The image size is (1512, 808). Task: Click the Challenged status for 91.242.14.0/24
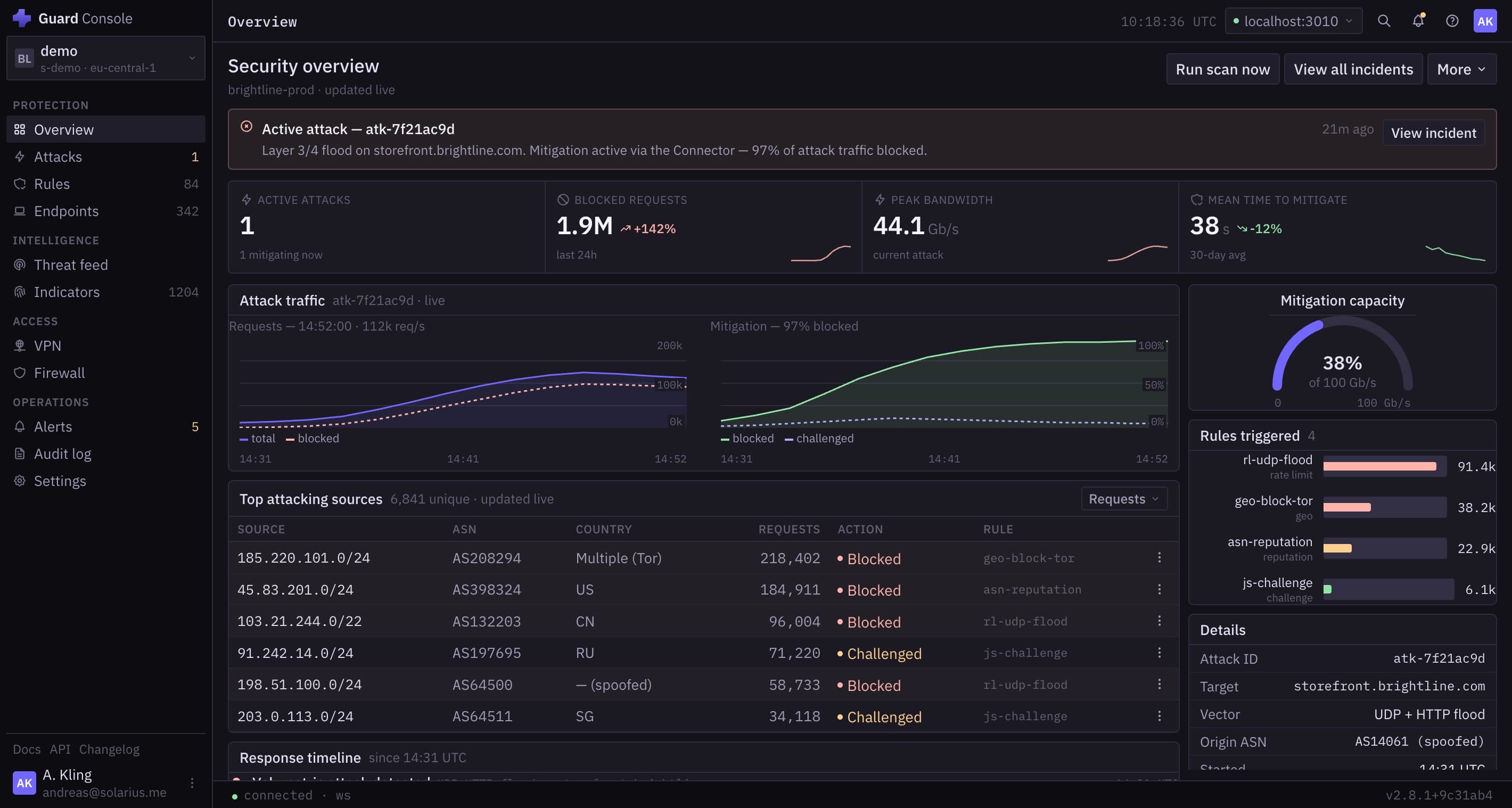pos(880,654)
